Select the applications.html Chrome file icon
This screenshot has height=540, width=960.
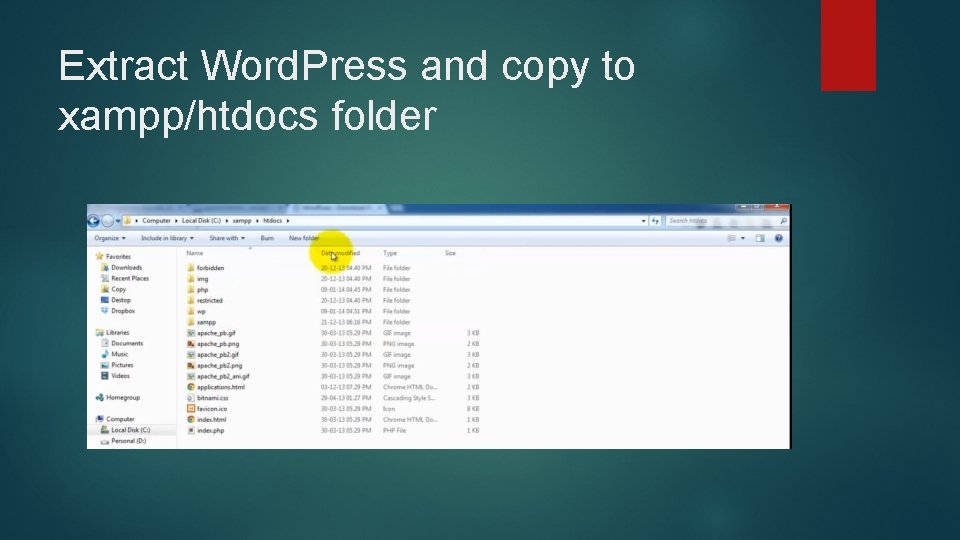point(190,387)
